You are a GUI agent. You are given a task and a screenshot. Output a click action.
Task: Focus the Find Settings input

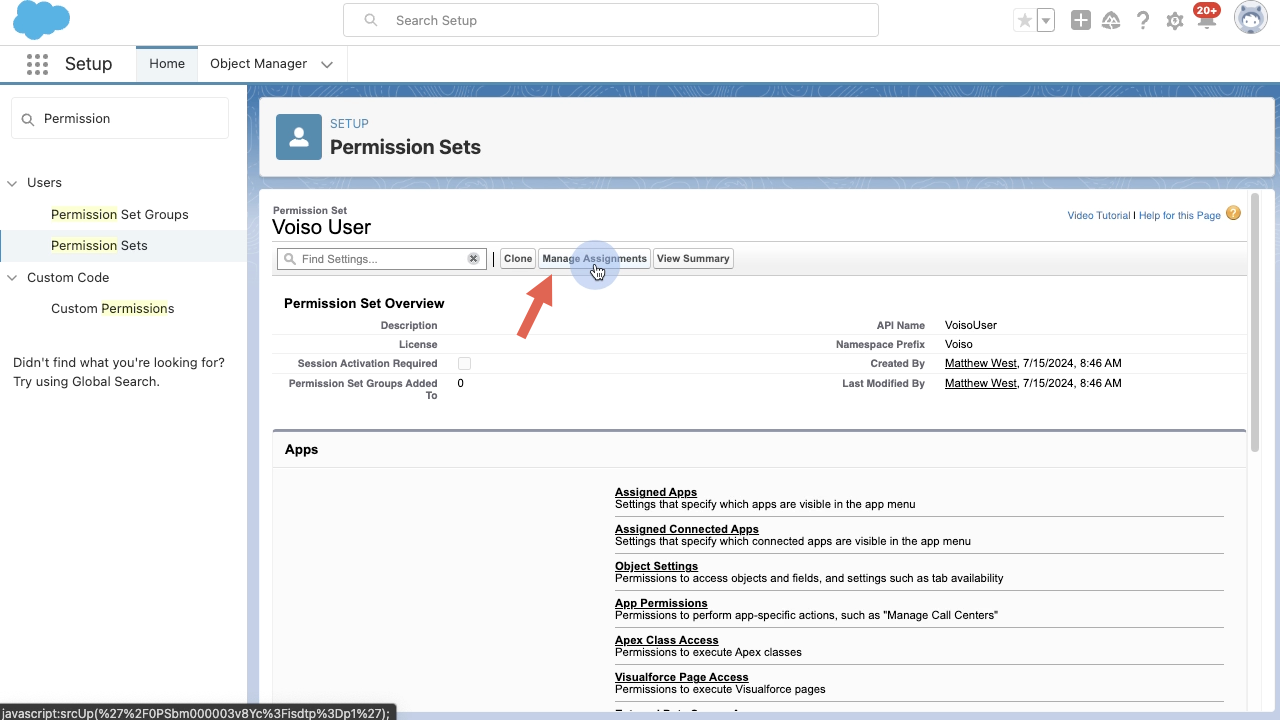pos(382,259)
